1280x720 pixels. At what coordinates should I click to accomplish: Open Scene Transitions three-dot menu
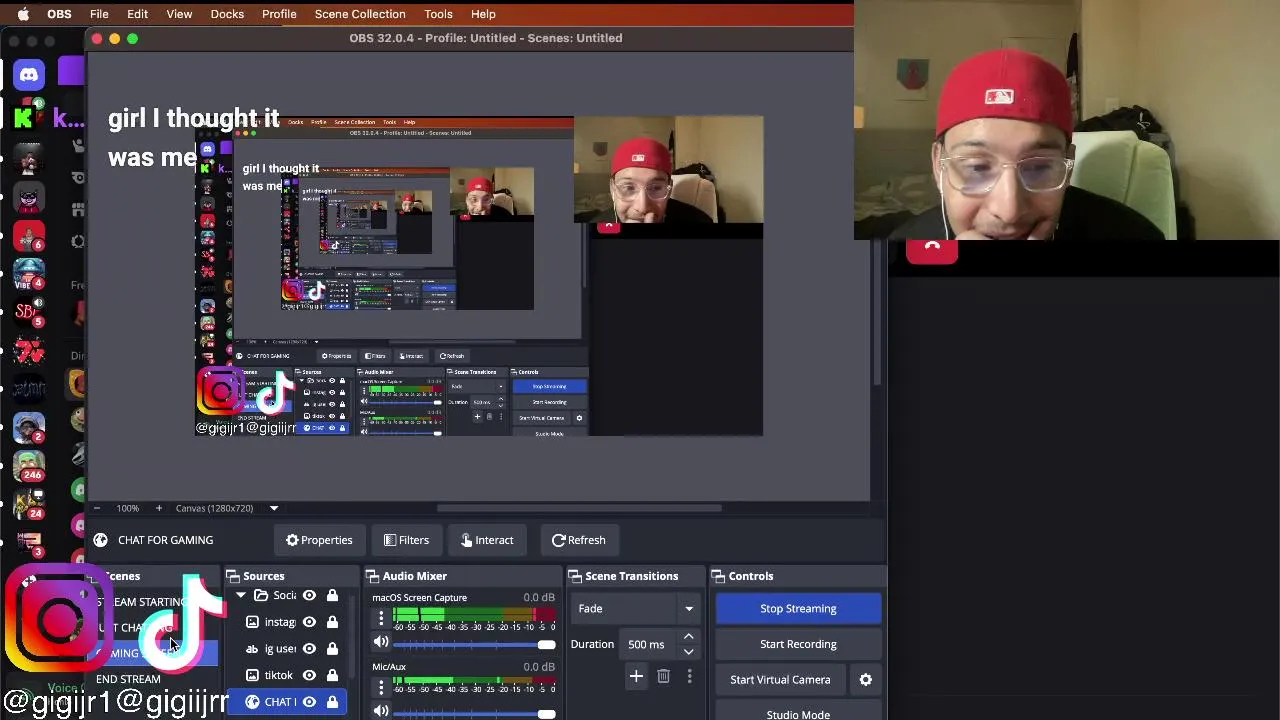click(x=689, y=677)
